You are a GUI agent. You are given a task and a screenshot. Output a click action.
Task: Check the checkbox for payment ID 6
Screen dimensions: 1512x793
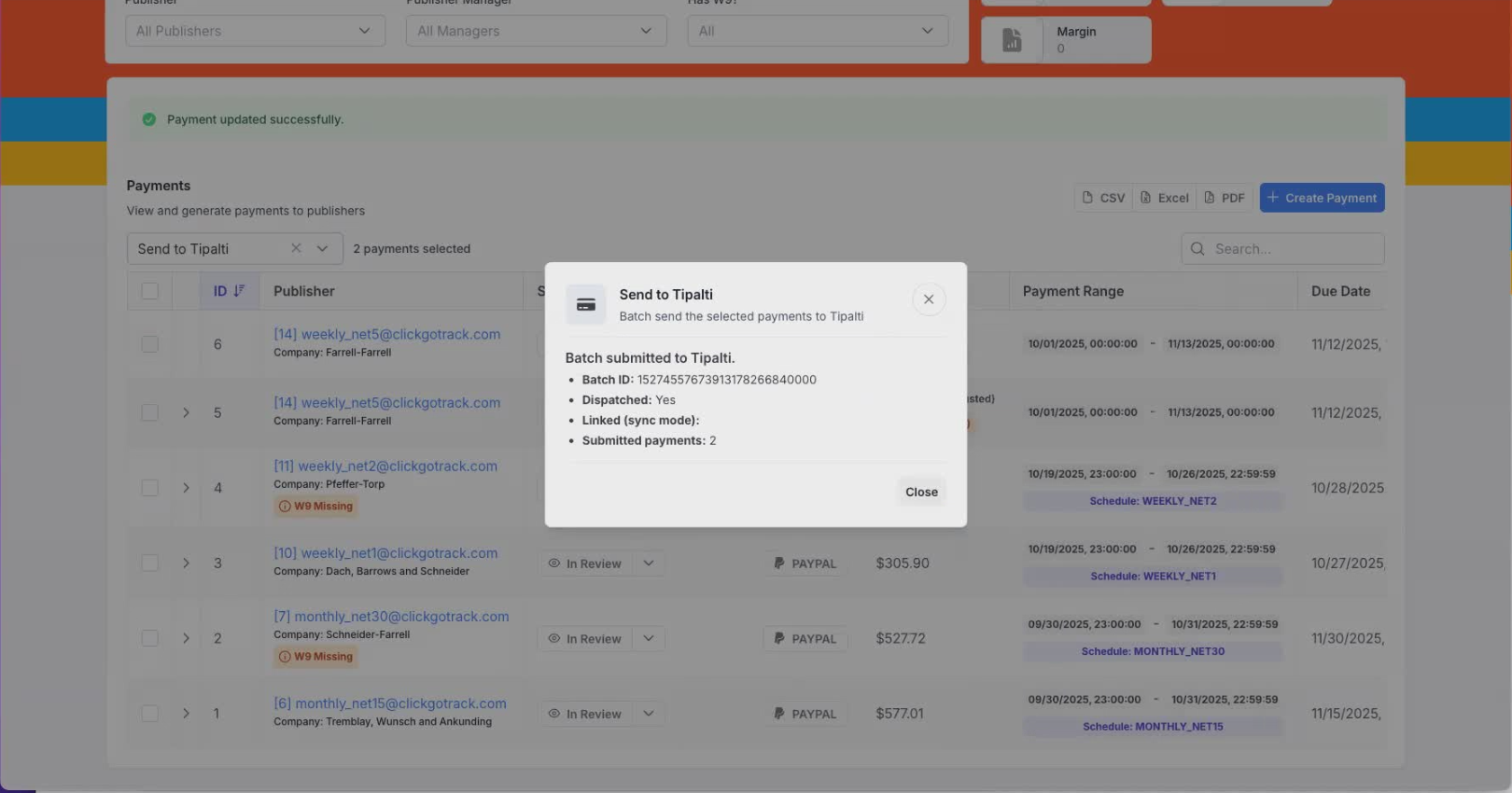pyautogui.click(x=149, y=344)
